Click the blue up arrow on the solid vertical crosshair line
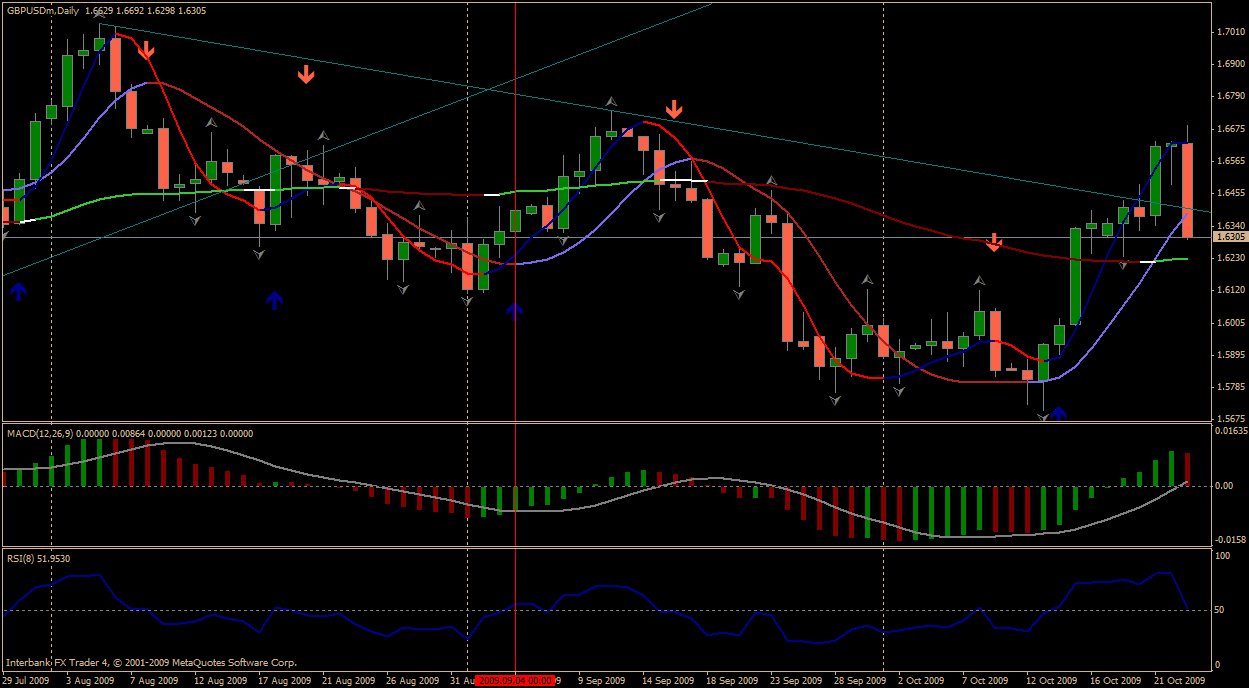 [514, 311]
